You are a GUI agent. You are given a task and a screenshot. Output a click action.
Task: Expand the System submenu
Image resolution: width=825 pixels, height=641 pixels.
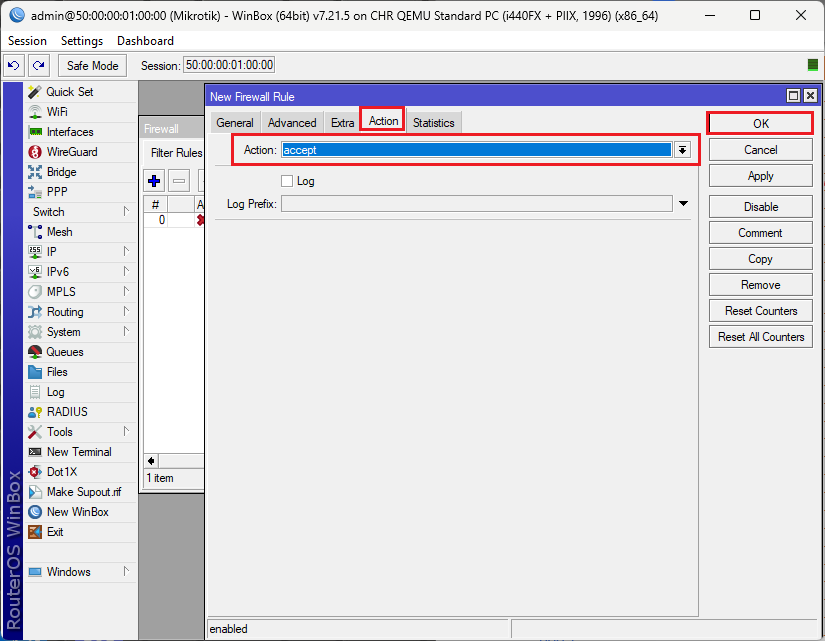click(x=126, y=332)
